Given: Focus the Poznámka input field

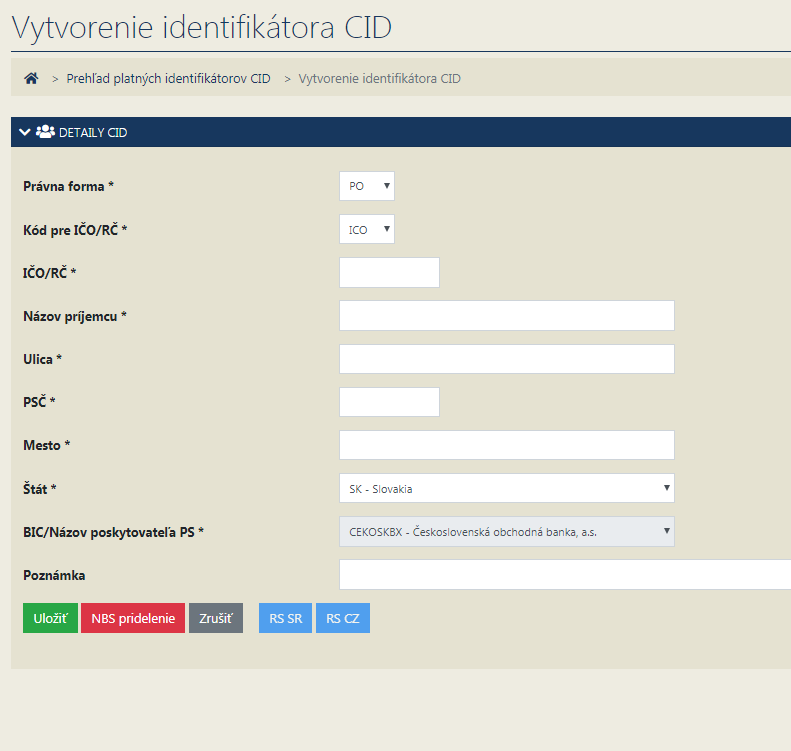Looking at the screenshot, I should [565, 574].
